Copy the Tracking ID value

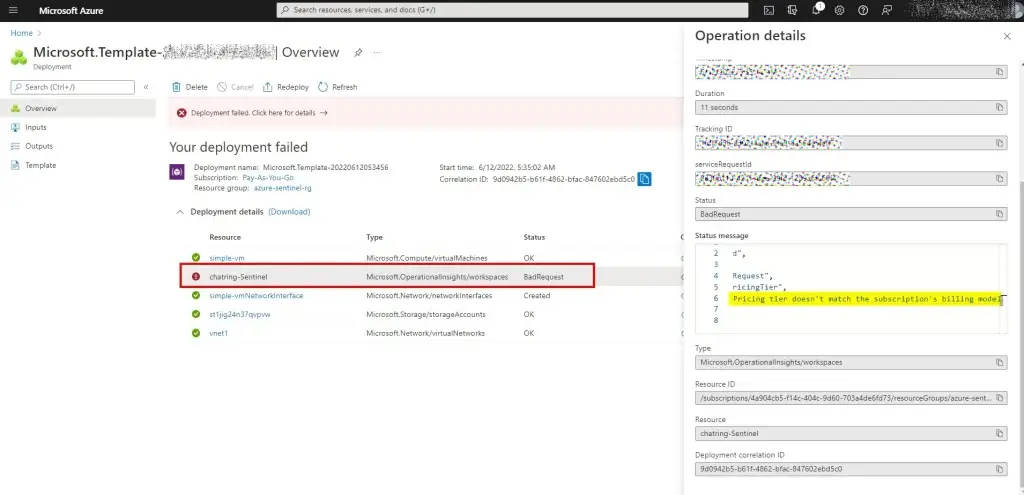click(x=999, y=142)
